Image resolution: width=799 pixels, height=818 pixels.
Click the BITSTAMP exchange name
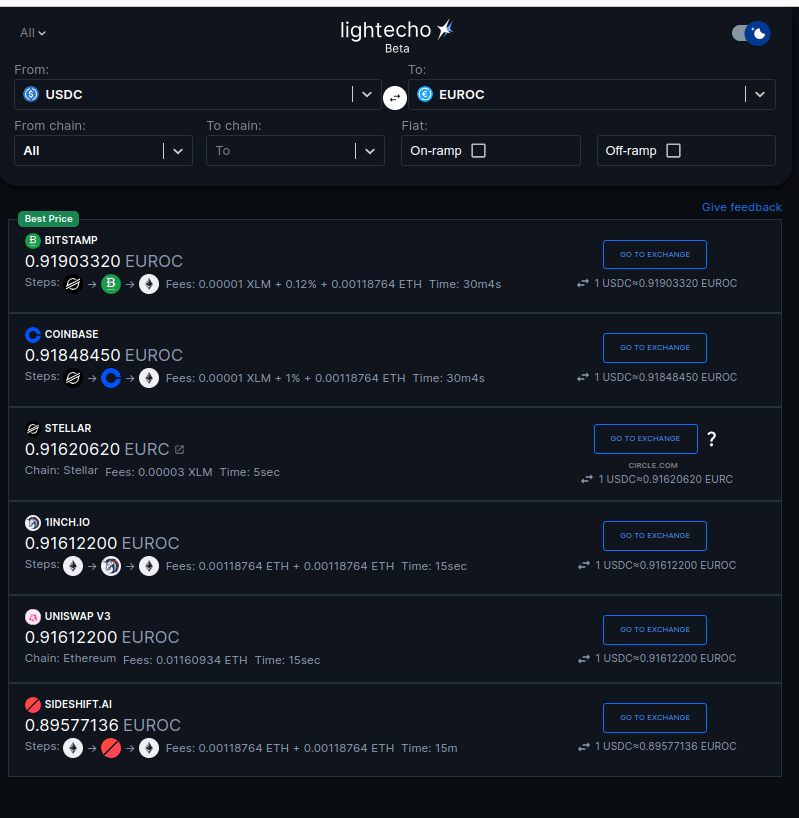[x=71, y=240]
